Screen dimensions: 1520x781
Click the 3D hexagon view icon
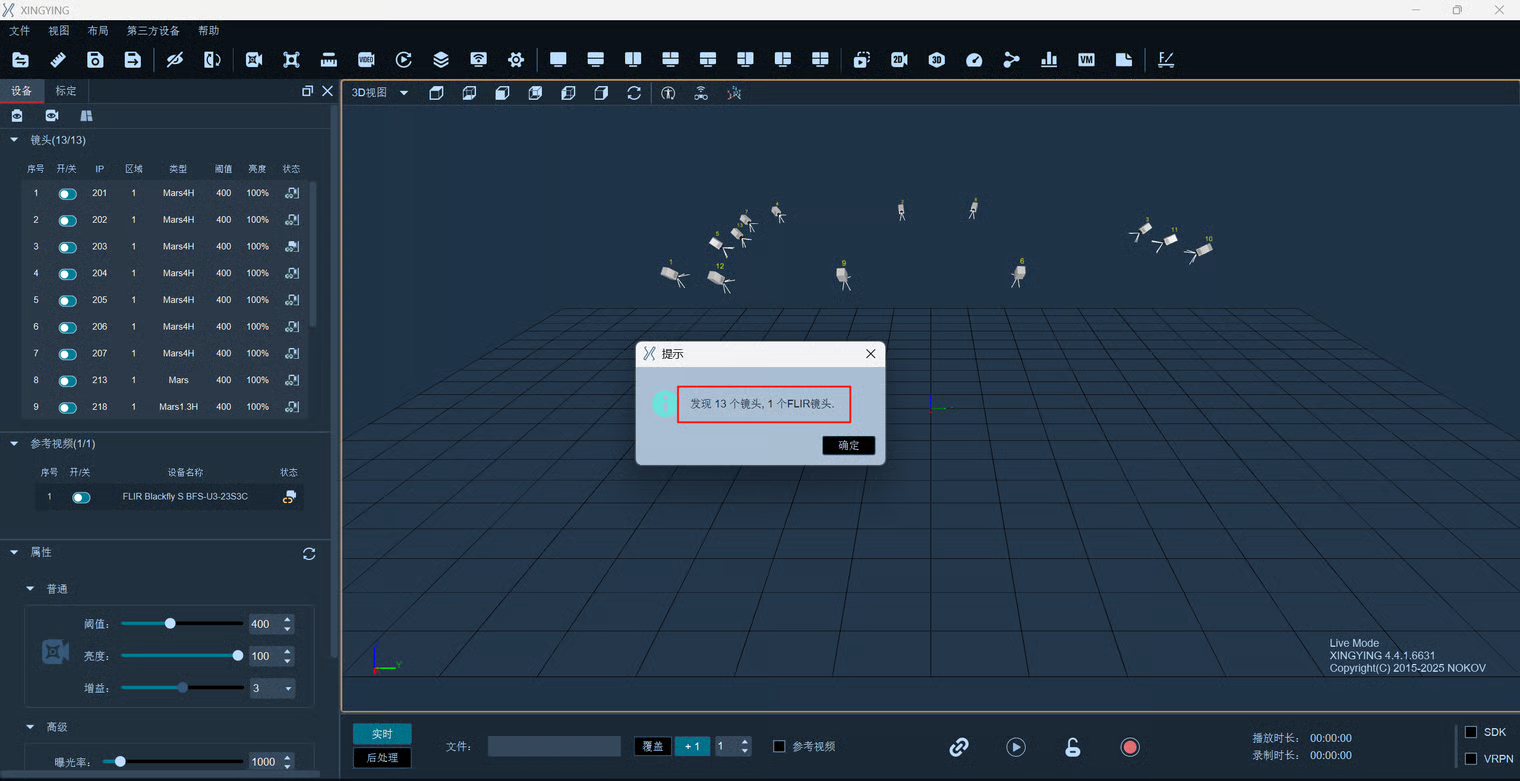coord(937,60)
